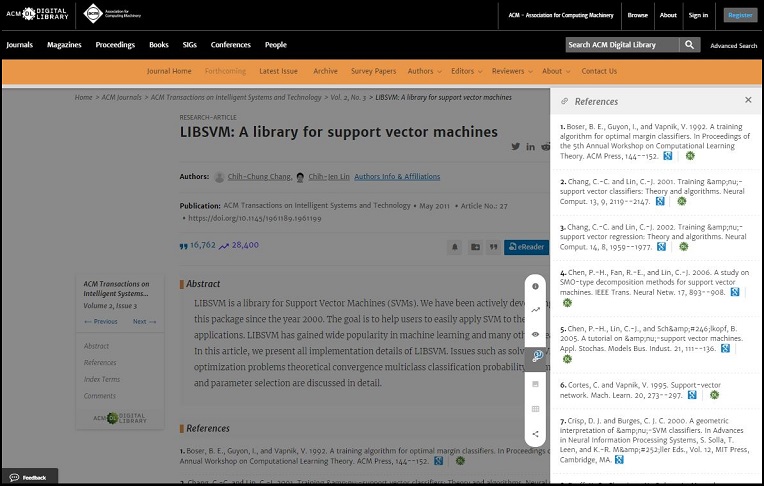Click Browse in top bar
The image size is (764, 486).
pos(637,15)
